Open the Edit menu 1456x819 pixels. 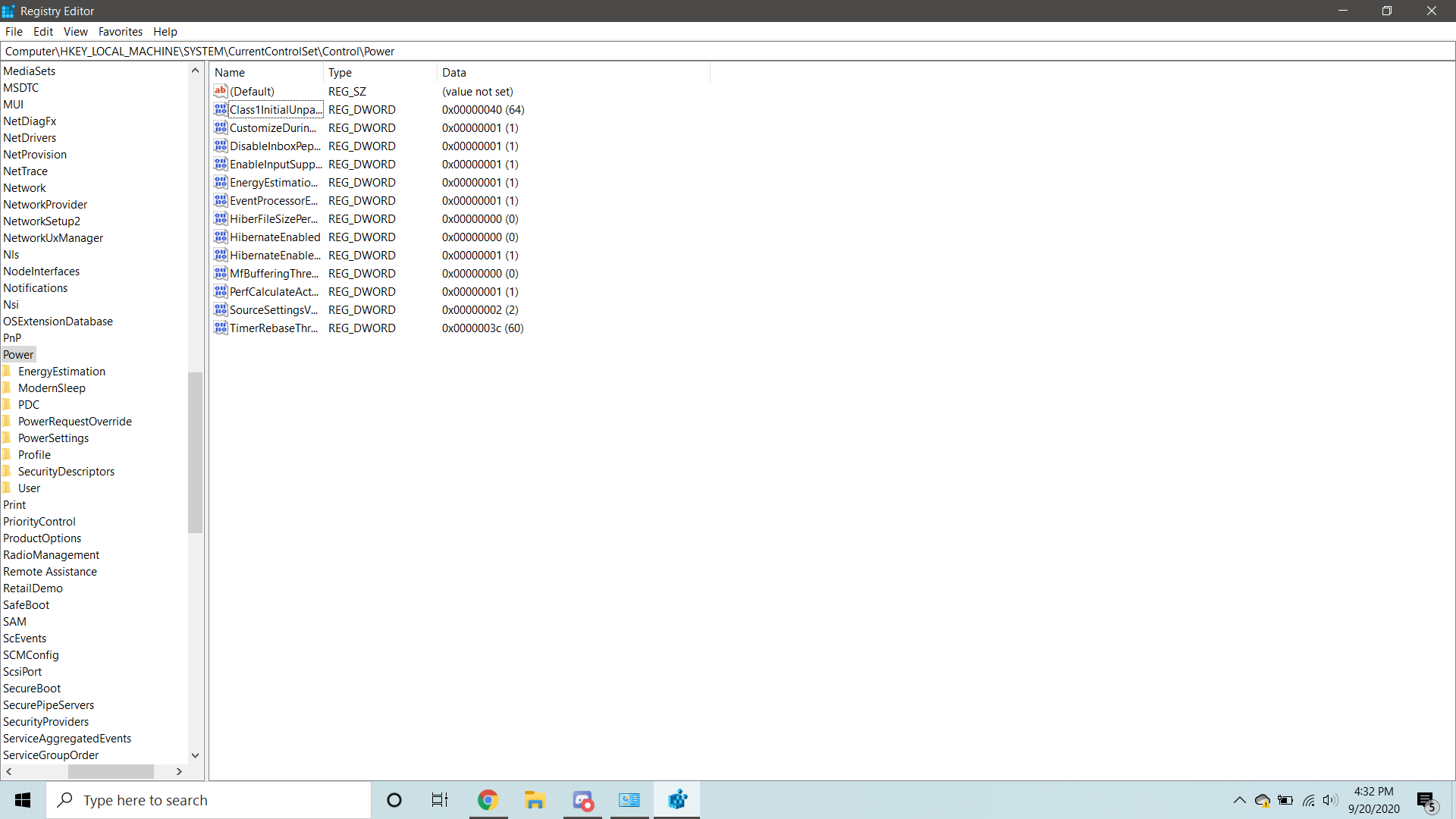[x=43, y=31]
